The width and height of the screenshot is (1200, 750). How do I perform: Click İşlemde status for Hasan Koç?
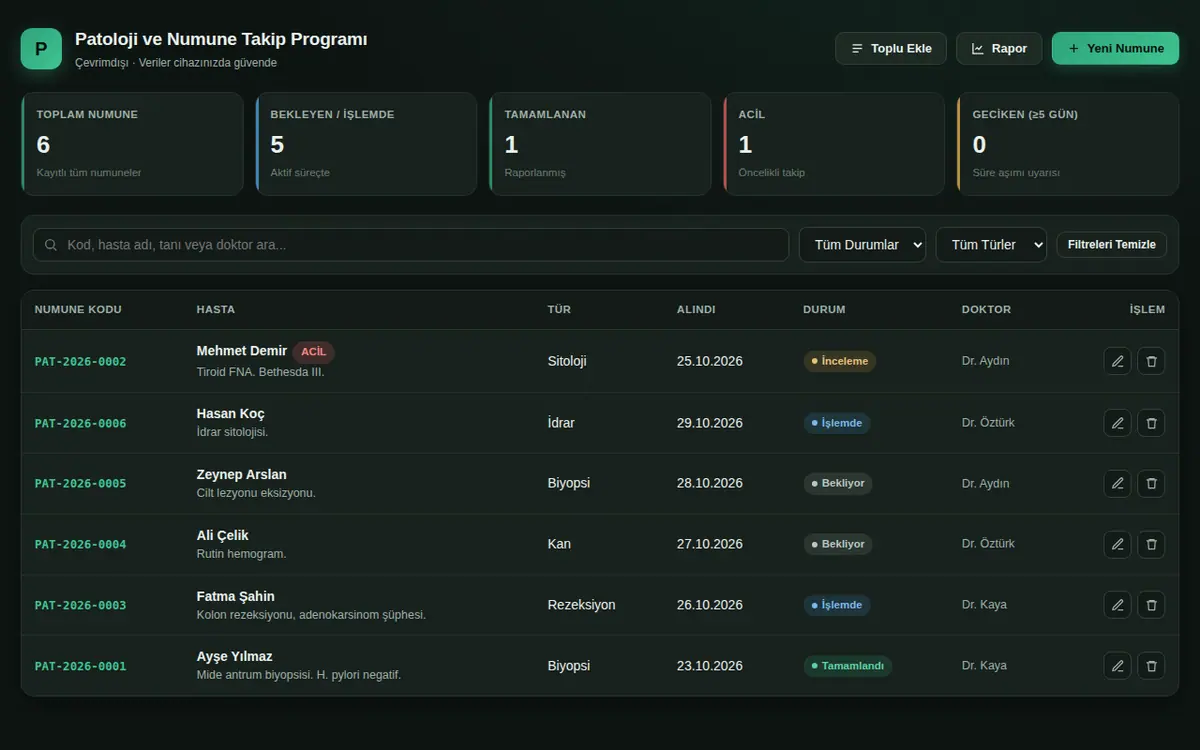coord(837,423)
